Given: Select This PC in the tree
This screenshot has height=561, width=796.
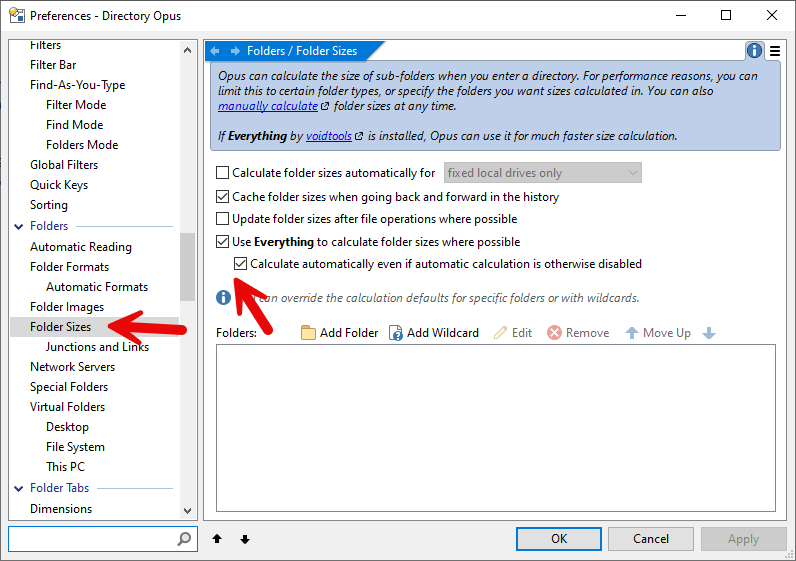Looking at the screenshot, I should (65, 467).
